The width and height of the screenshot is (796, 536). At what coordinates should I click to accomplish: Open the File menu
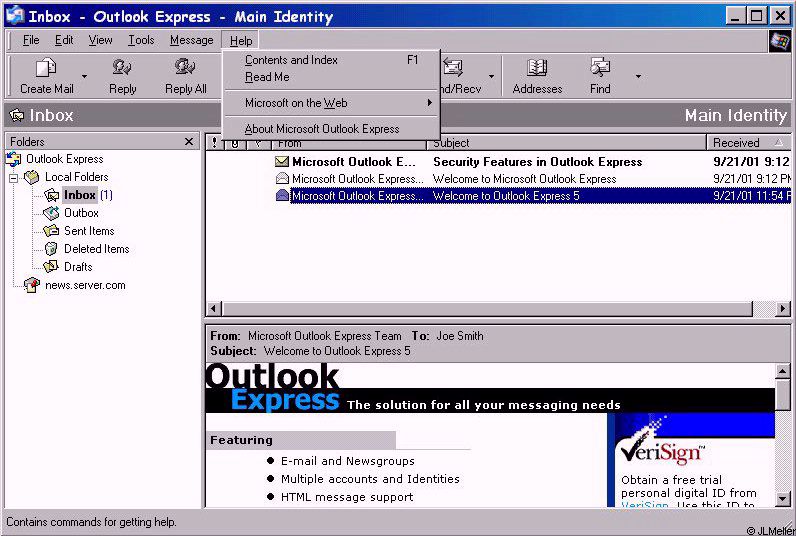(x=31, y=40)
